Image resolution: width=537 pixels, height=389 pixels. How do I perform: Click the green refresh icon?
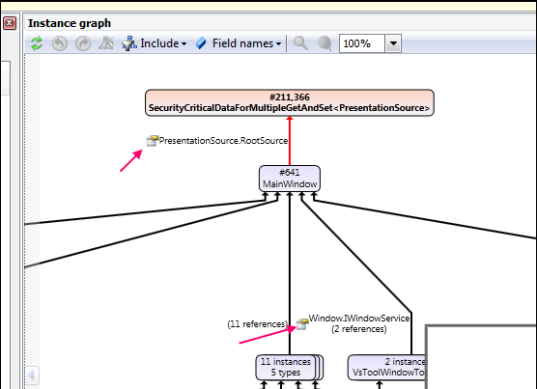[37, 43]
